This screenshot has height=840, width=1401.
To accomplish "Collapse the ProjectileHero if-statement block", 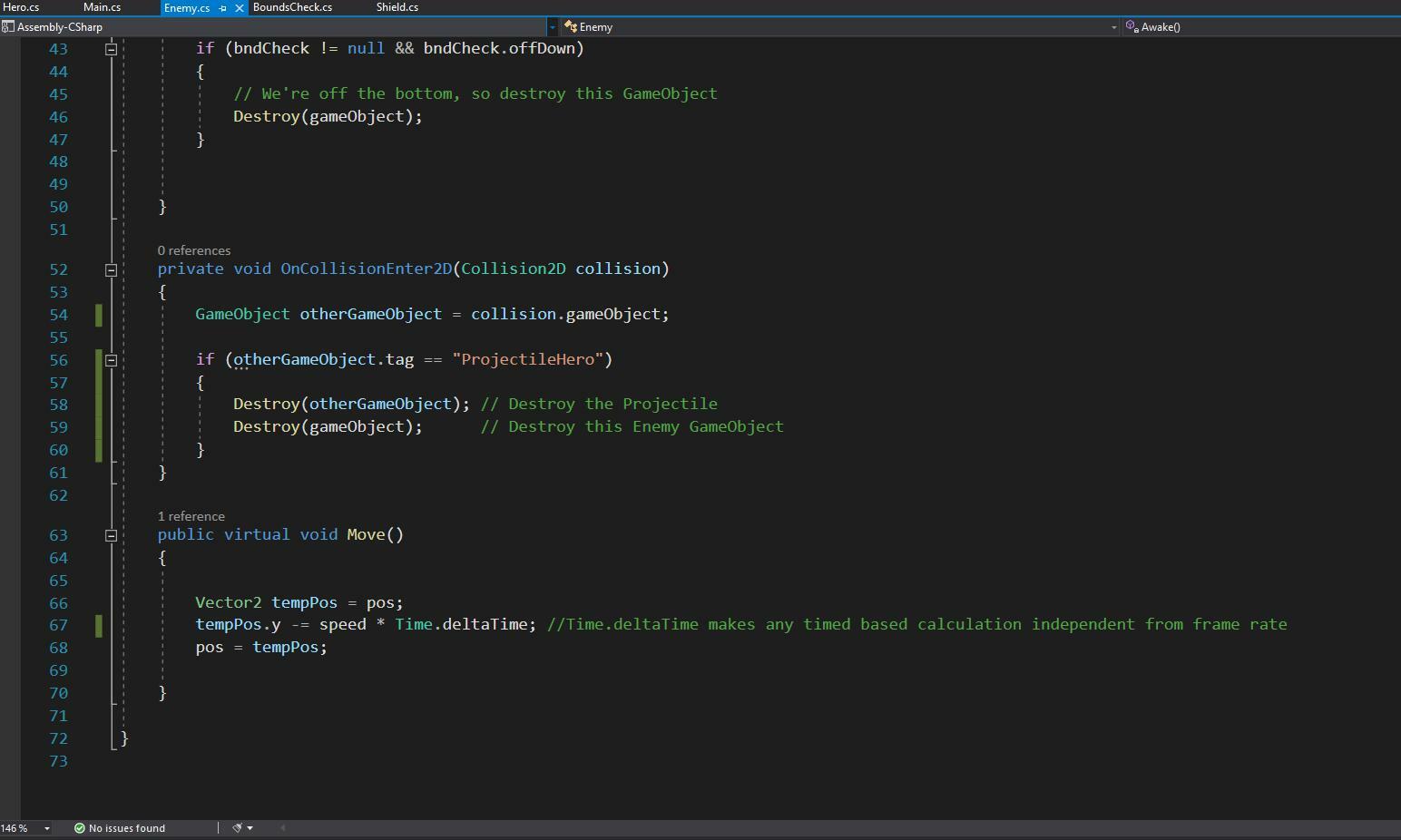I will (111, 361).
